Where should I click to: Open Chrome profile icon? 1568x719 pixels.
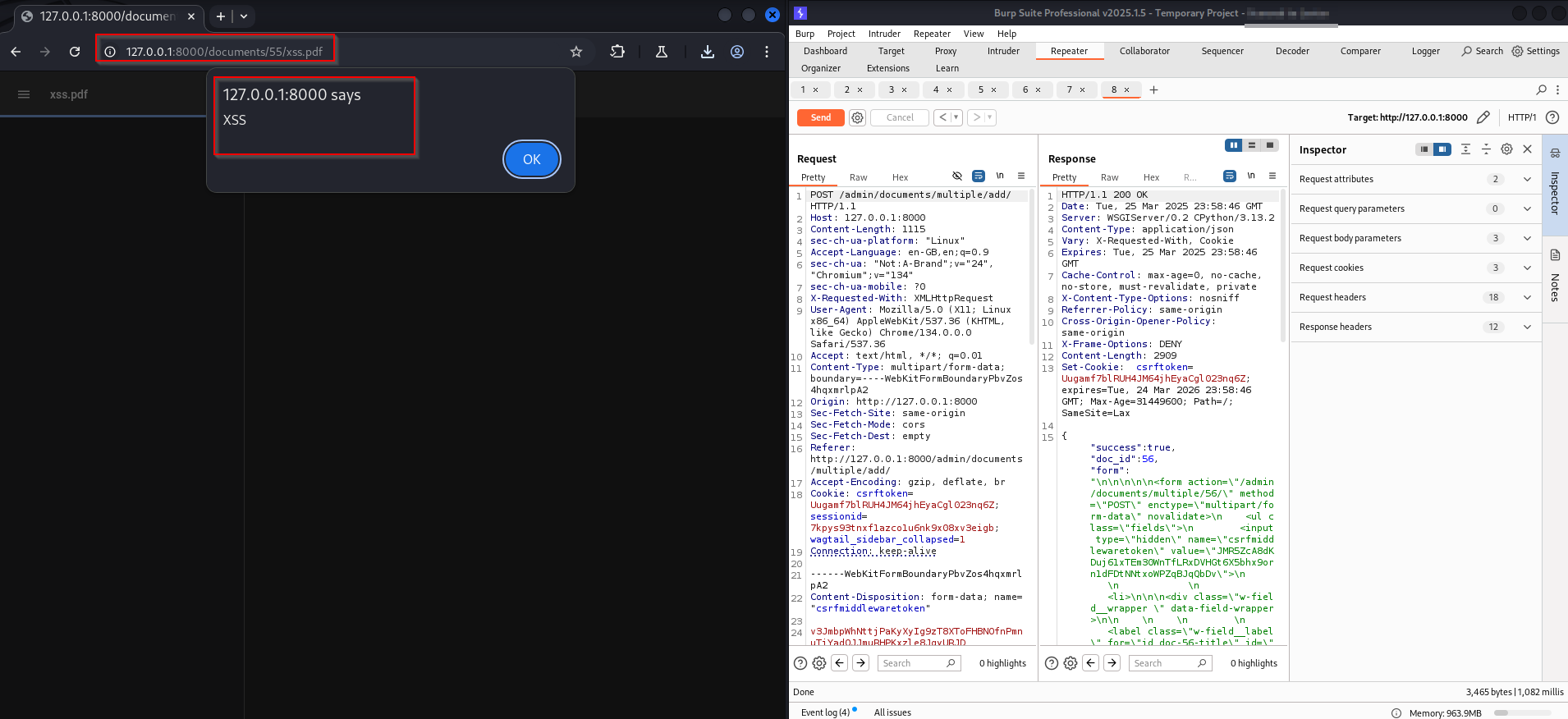point(737,52)
